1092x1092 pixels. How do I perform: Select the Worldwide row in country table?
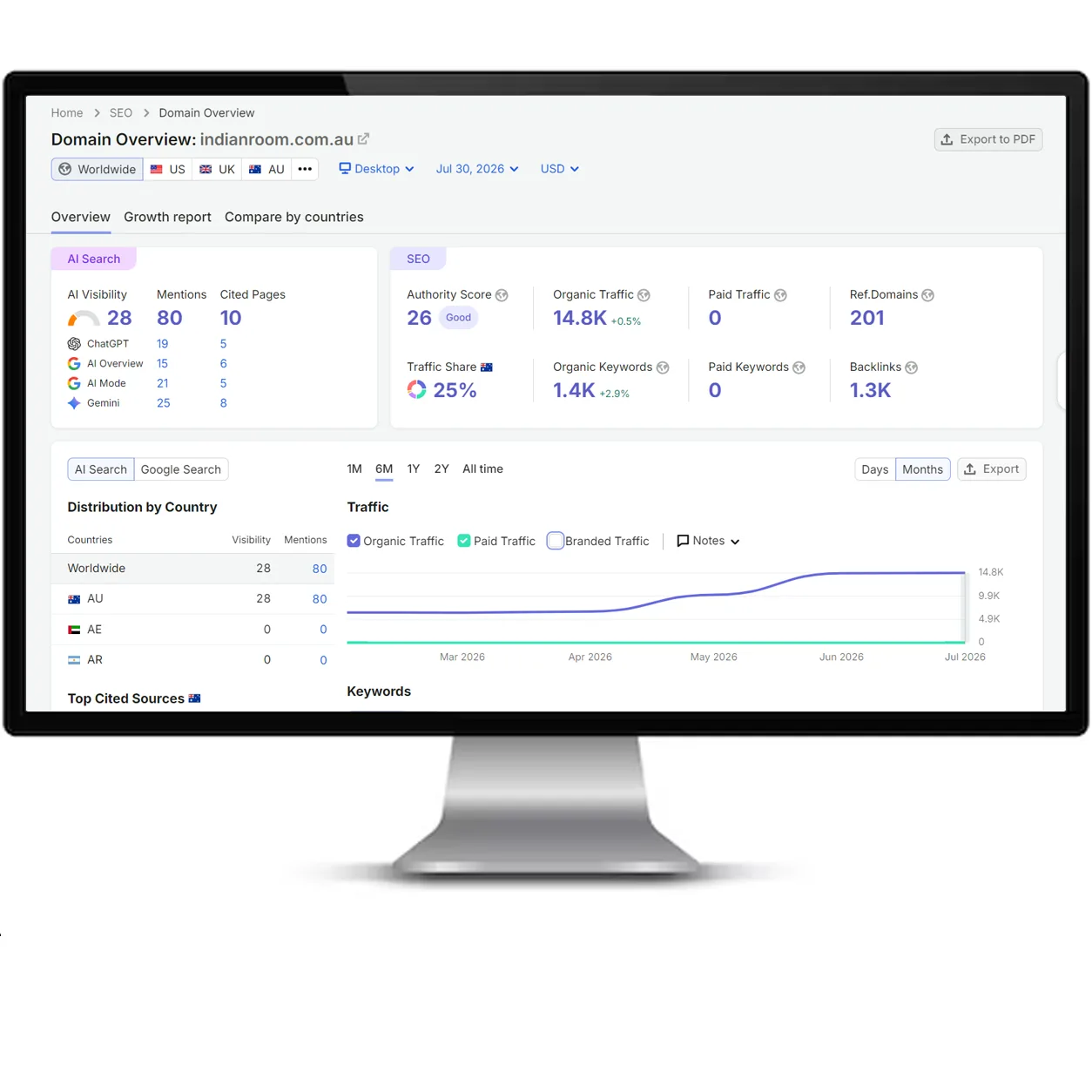(192, 569)
